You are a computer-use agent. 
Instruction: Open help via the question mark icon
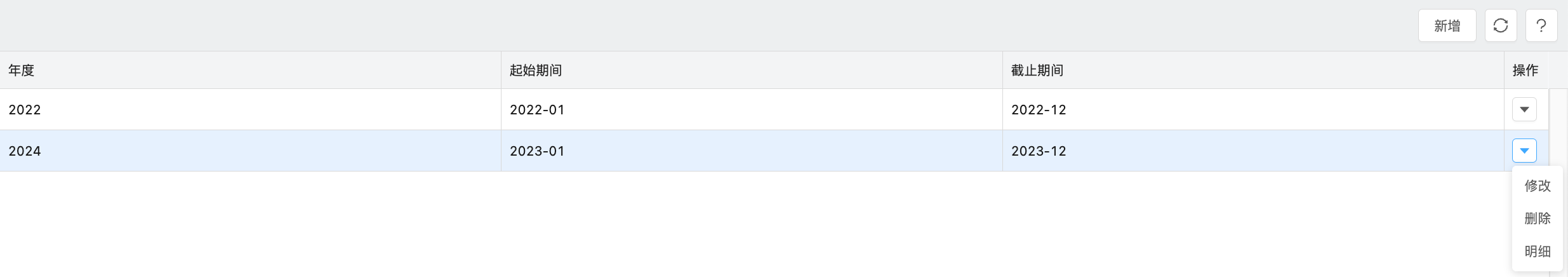pyautogui.click(x=1541, y=25)
